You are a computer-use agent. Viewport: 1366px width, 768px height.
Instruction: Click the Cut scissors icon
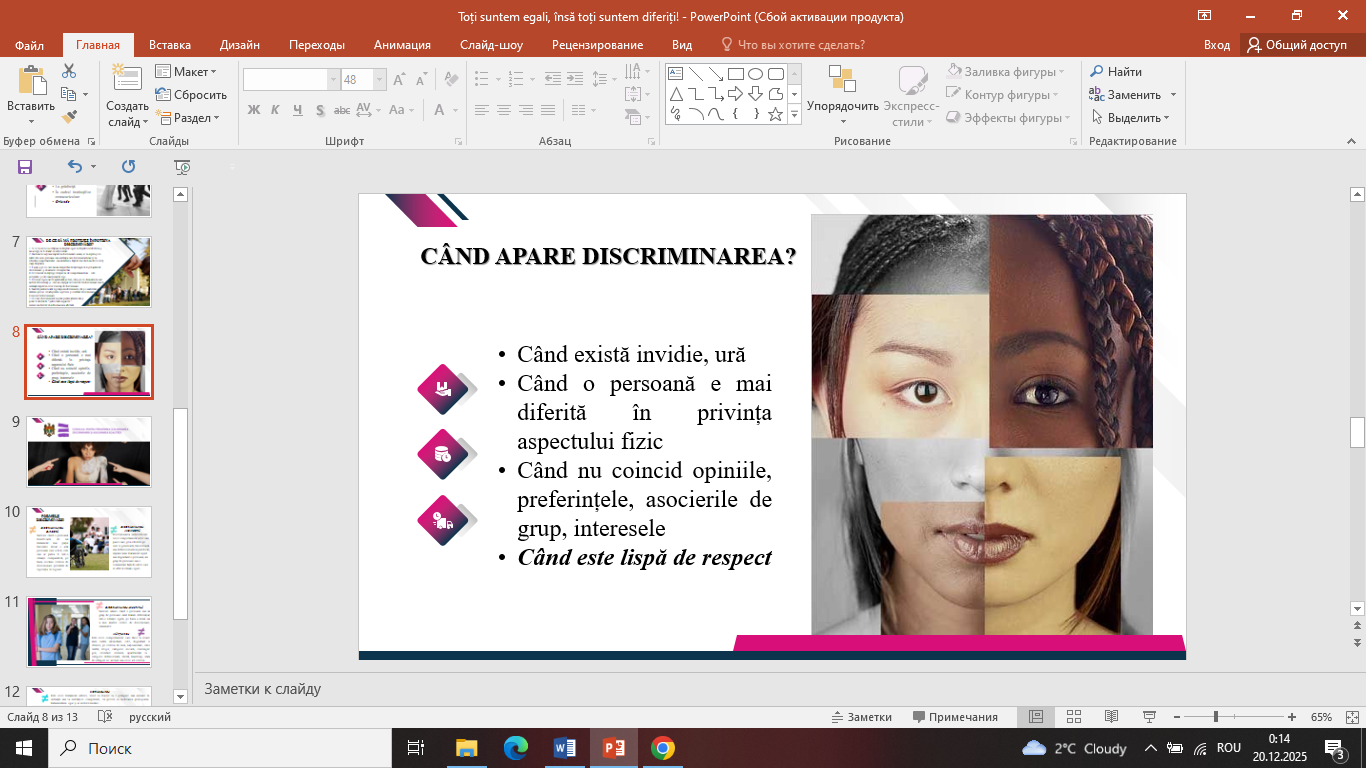[x=69, y=71]
